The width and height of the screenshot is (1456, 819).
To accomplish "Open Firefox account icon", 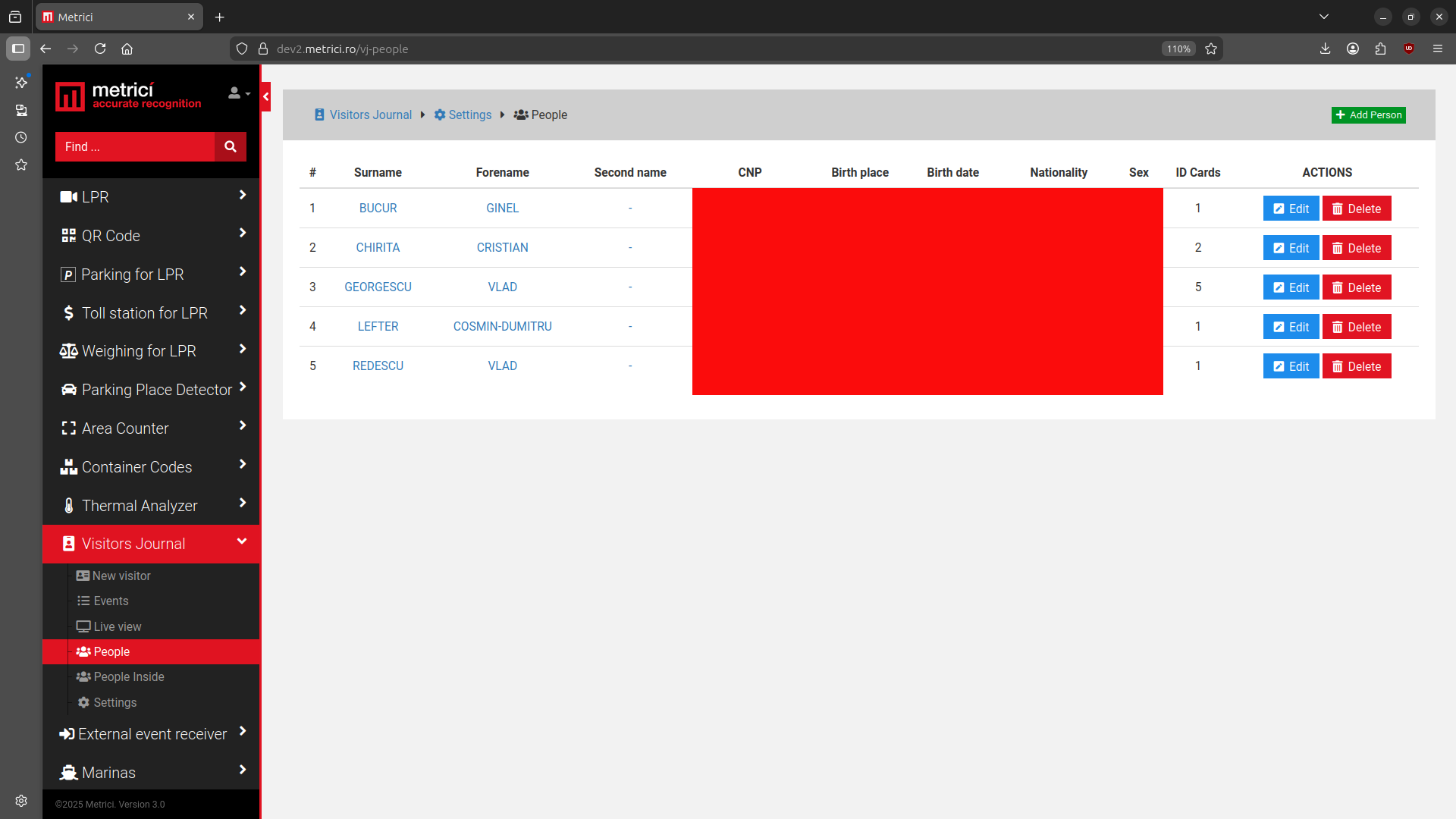I will (1353, 49).
